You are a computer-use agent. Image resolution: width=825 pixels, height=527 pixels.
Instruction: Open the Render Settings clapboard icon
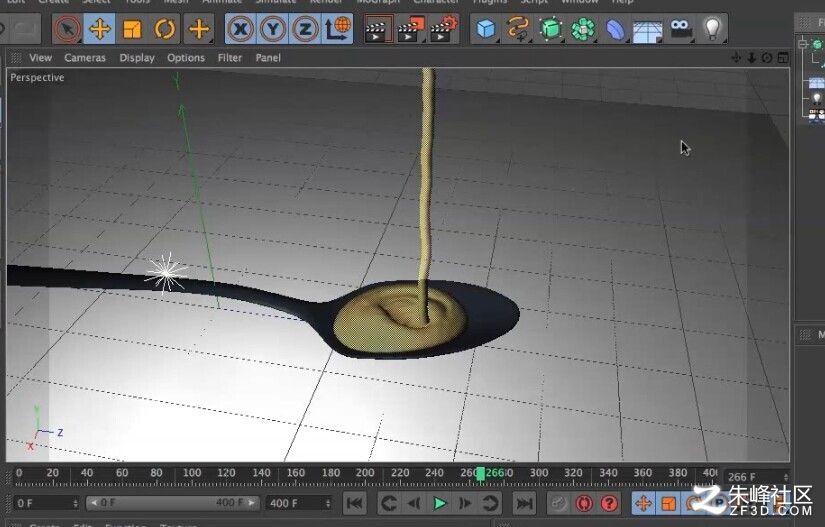[x=443, y=29]
